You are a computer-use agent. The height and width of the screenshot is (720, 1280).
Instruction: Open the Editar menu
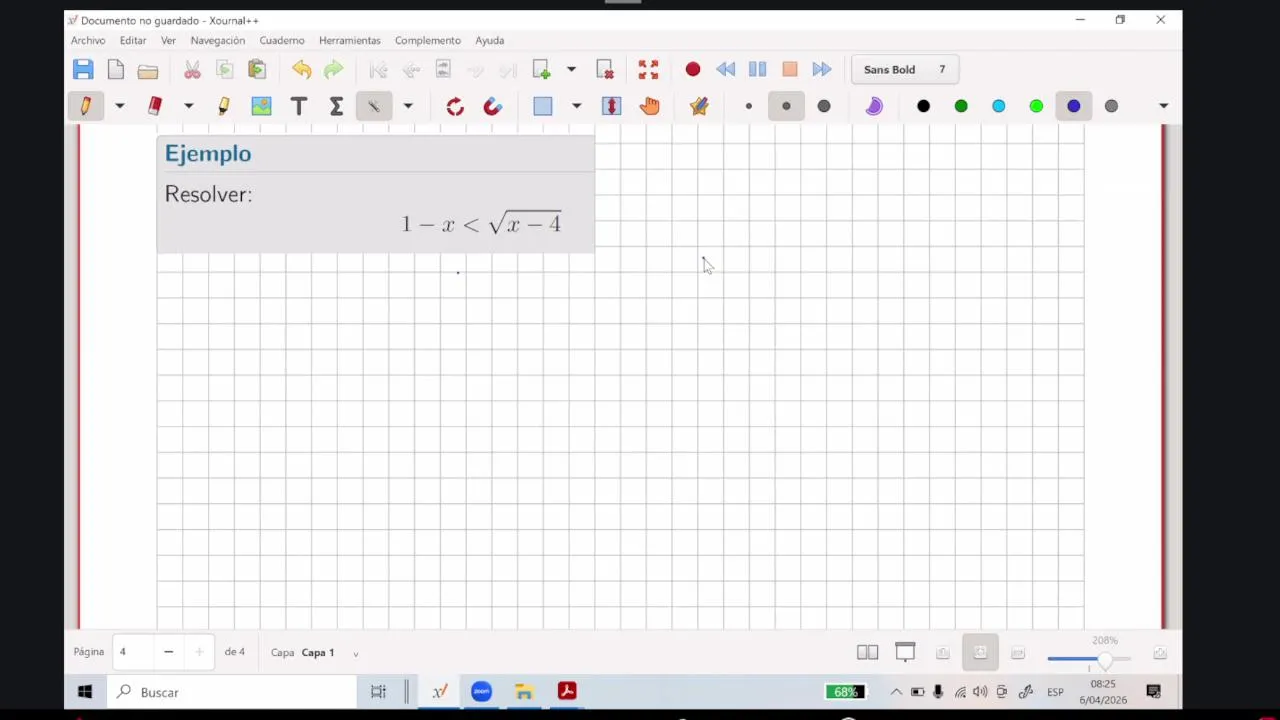tap(133, 40)
